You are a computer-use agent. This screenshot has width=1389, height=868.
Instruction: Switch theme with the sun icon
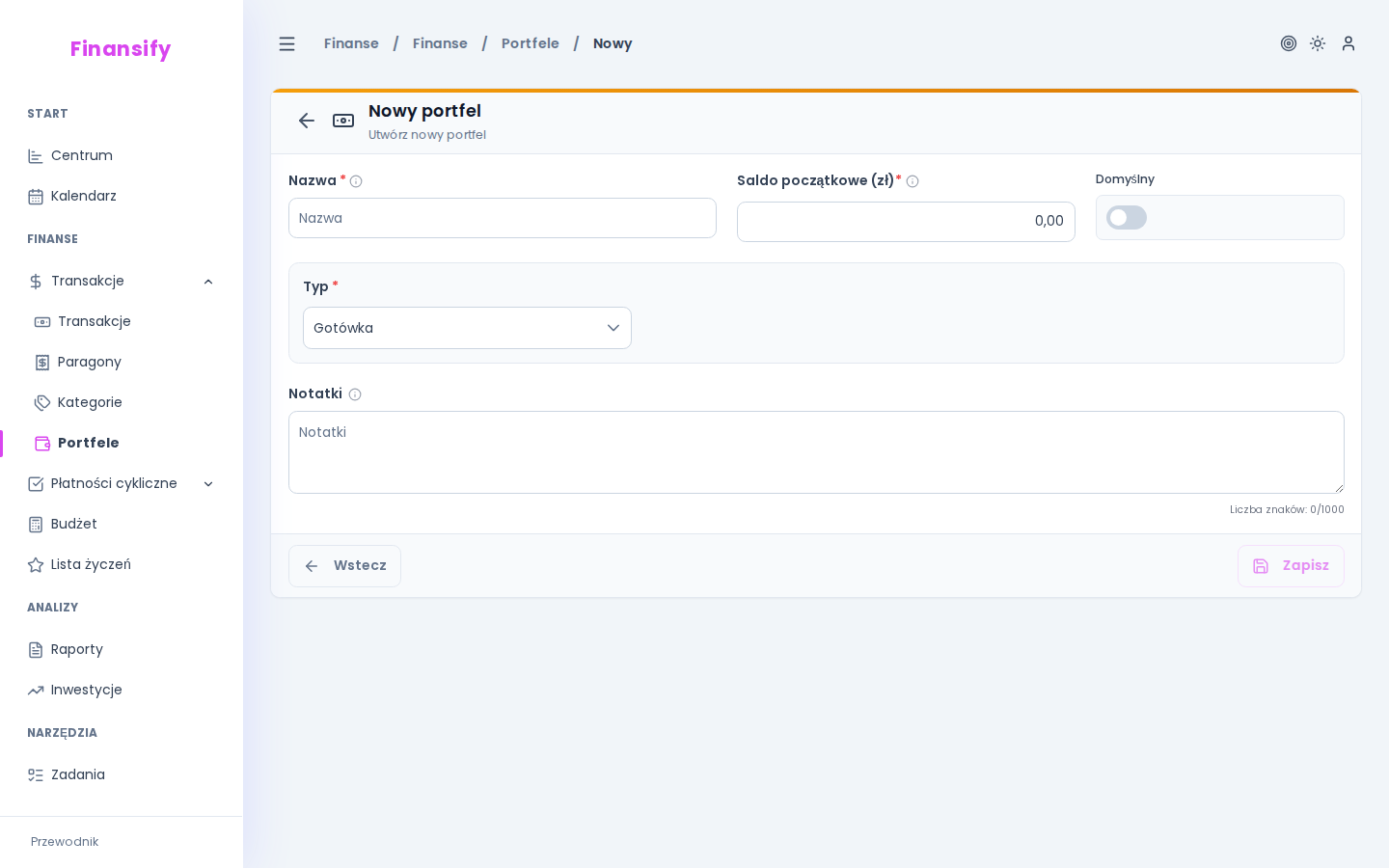tap(1318, 43)
